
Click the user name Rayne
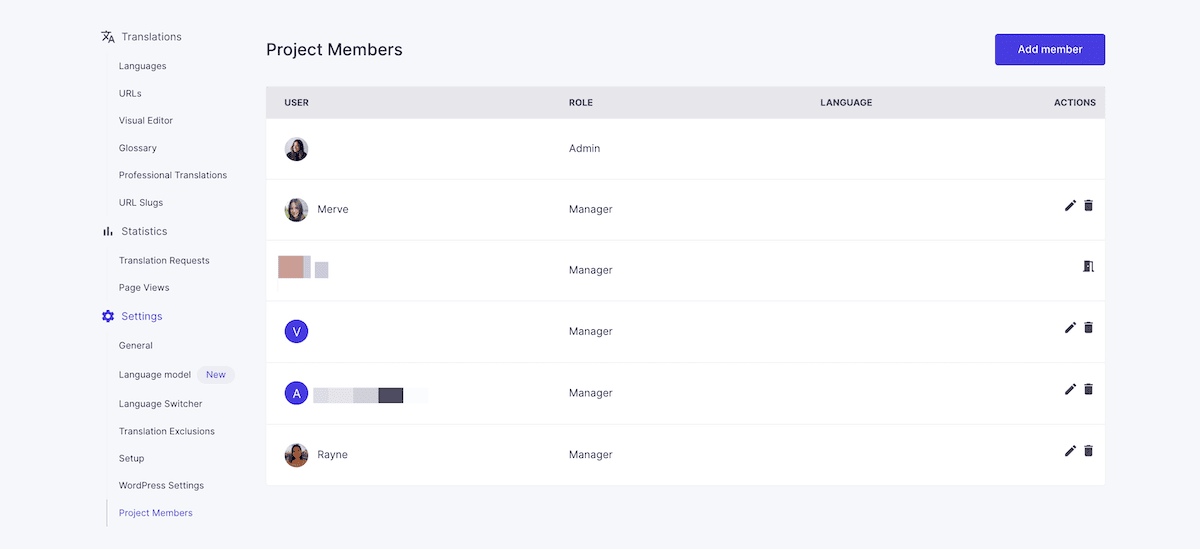tap(333, 455)
